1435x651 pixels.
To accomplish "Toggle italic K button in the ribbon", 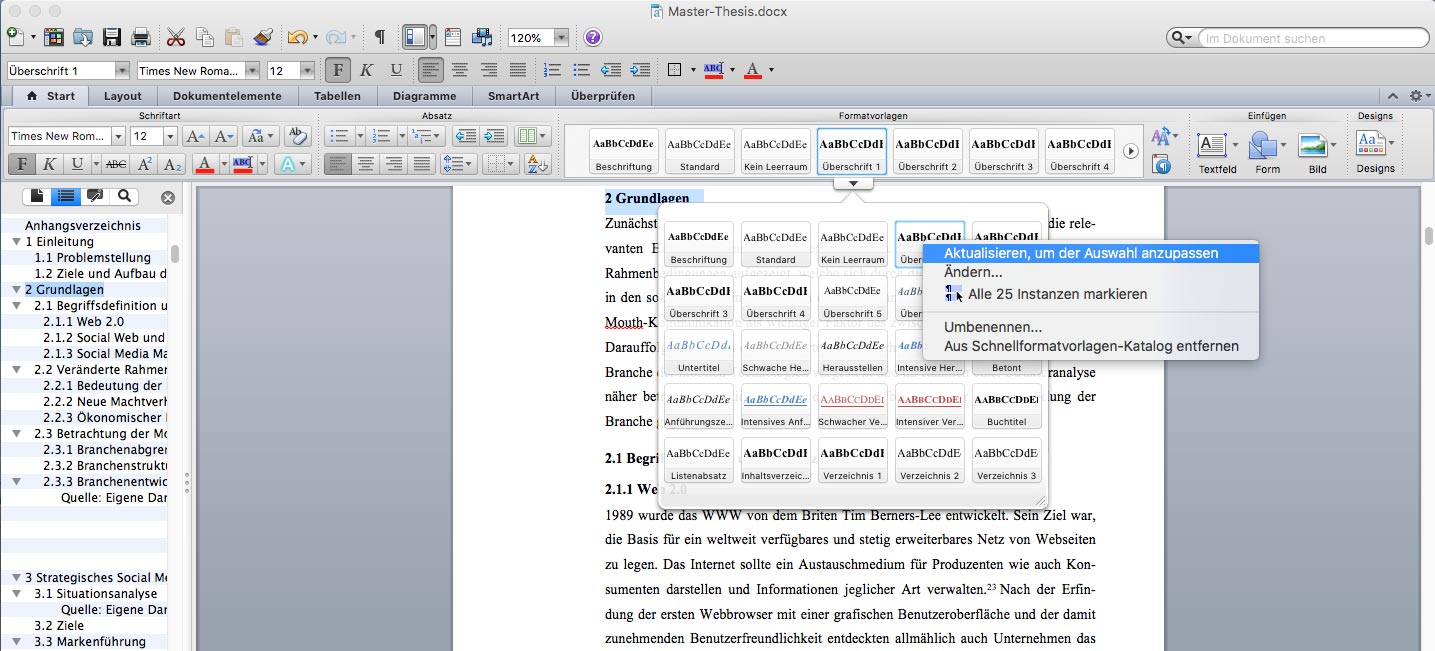I will click(48, 164).
